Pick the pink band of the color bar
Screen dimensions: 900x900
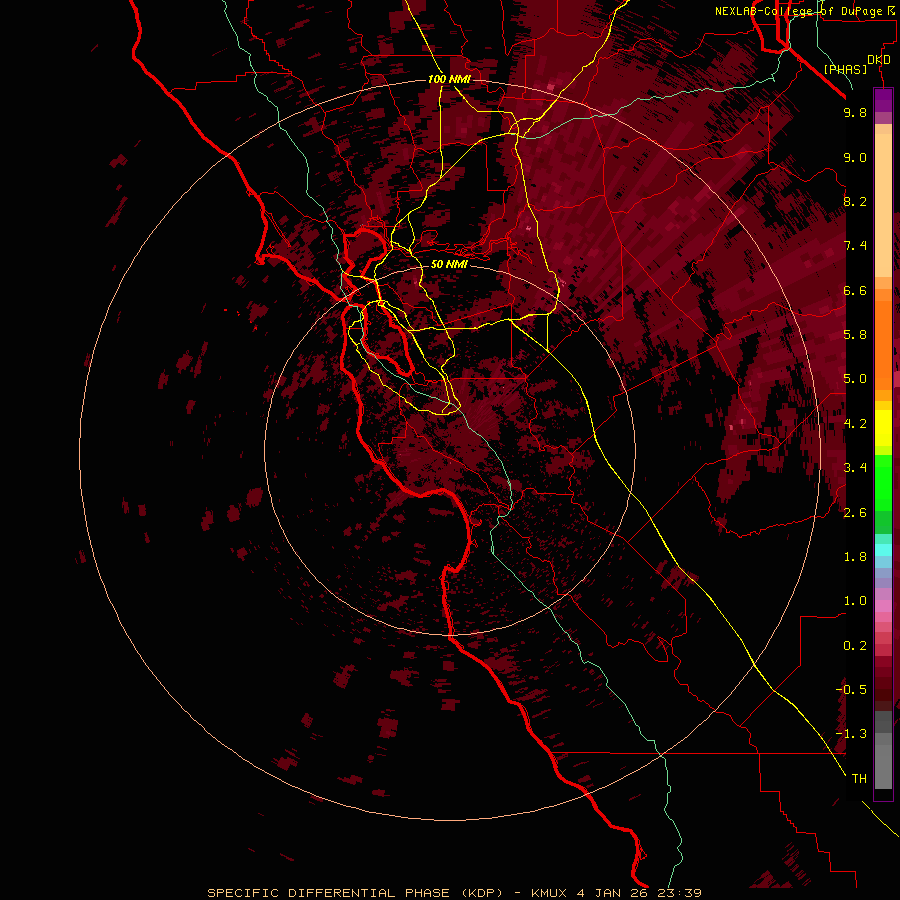(883, 606)
